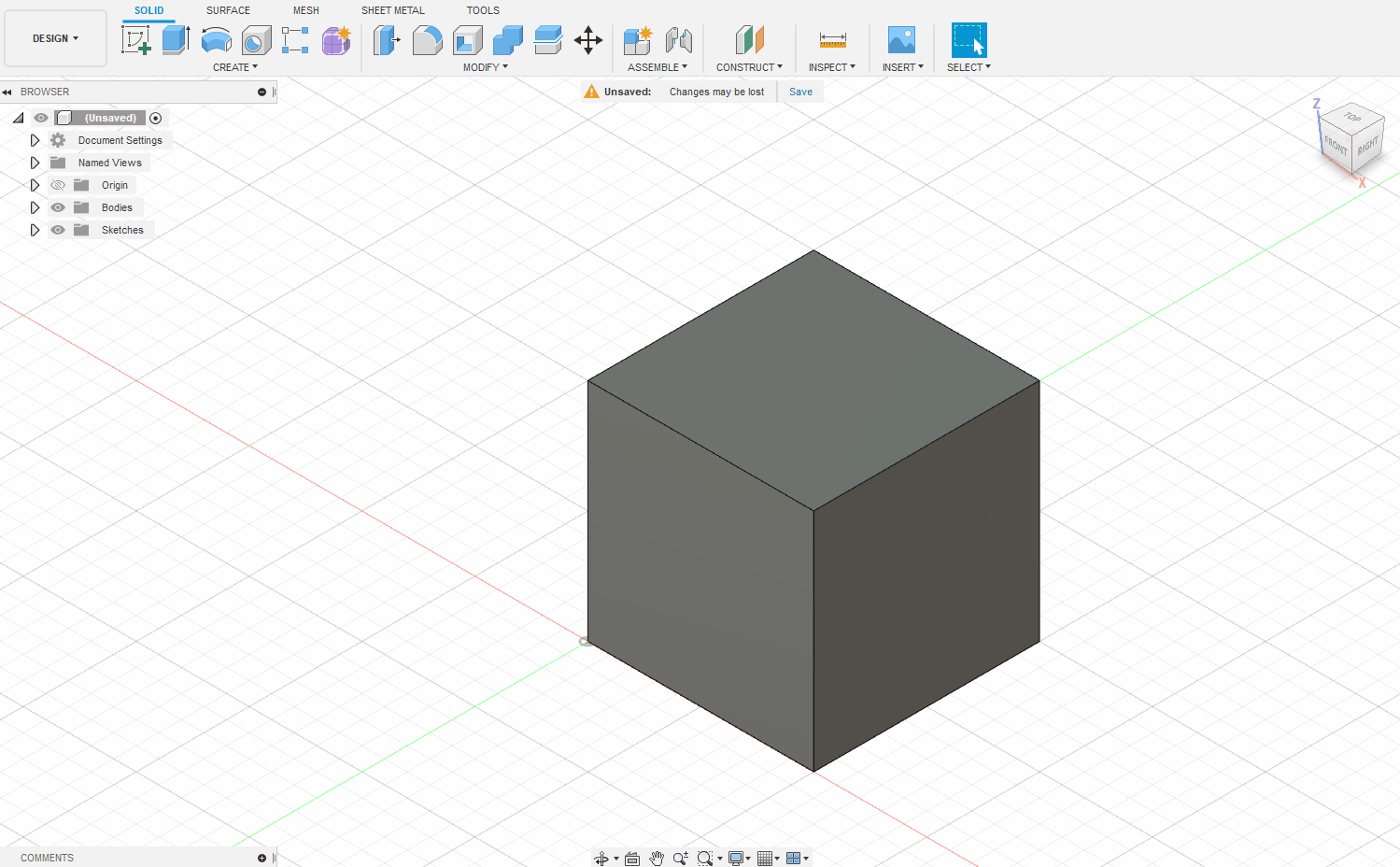Select the Fillet tool
Viewport: 1400px width, 867px height.
coord(427,40)
